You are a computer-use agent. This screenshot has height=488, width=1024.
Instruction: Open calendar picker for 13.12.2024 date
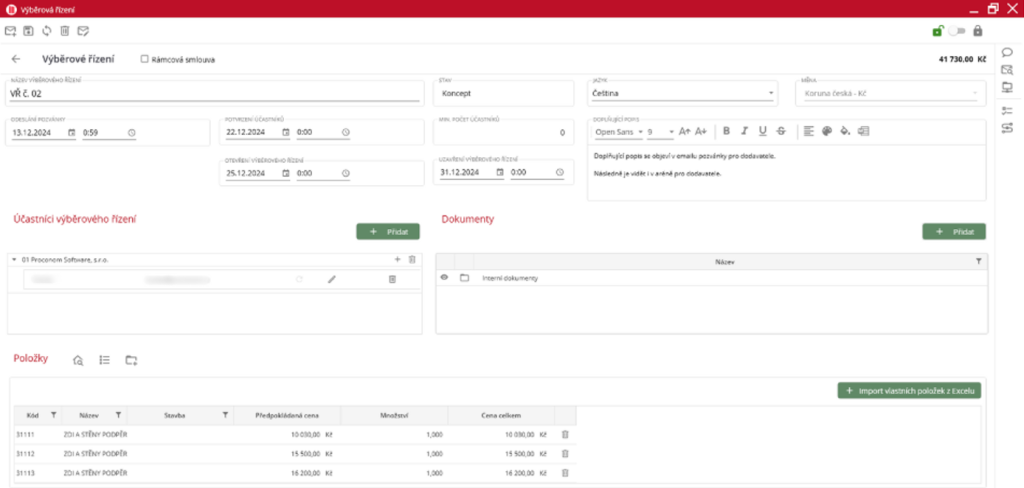tap(71, 132)
